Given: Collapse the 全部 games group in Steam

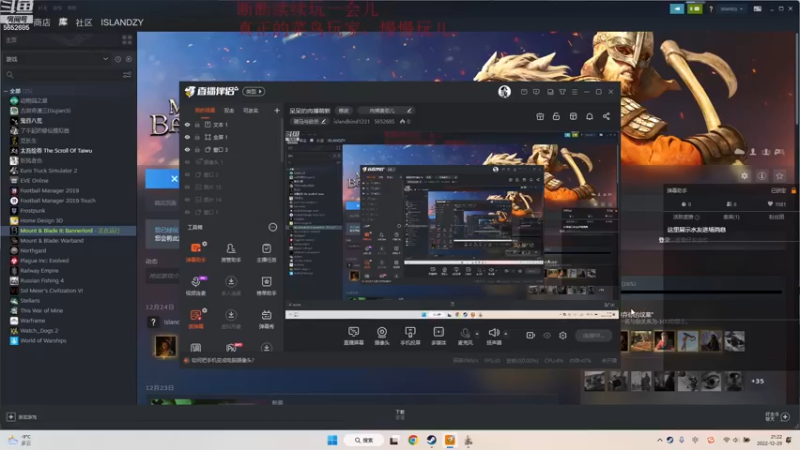Looking at the screenshot, I should [x=6, y=91].
